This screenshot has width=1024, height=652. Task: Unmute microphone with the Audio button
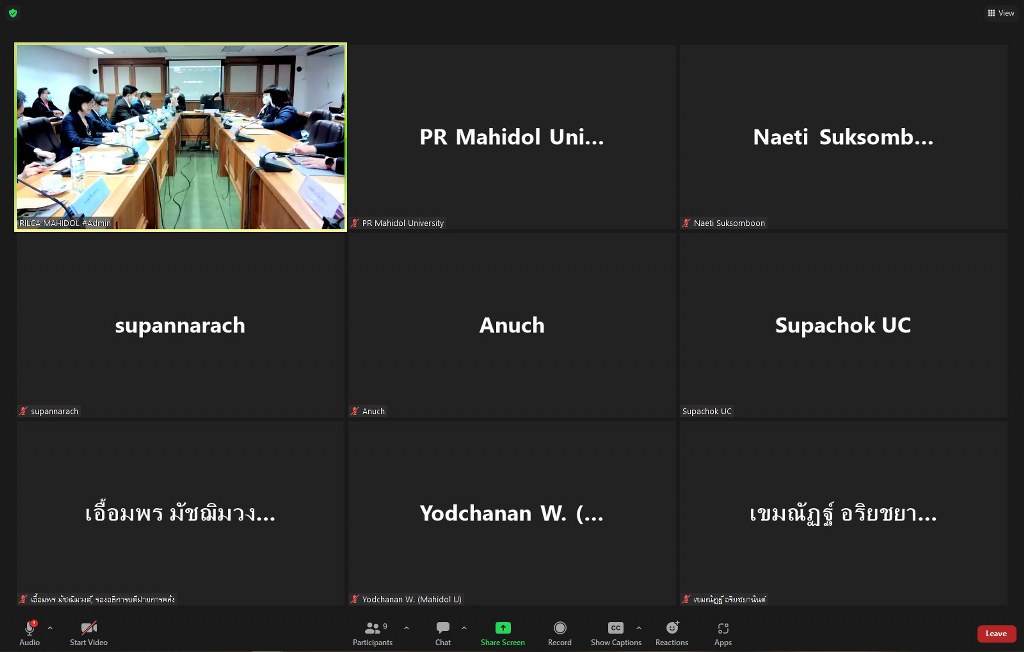[30, 629]
